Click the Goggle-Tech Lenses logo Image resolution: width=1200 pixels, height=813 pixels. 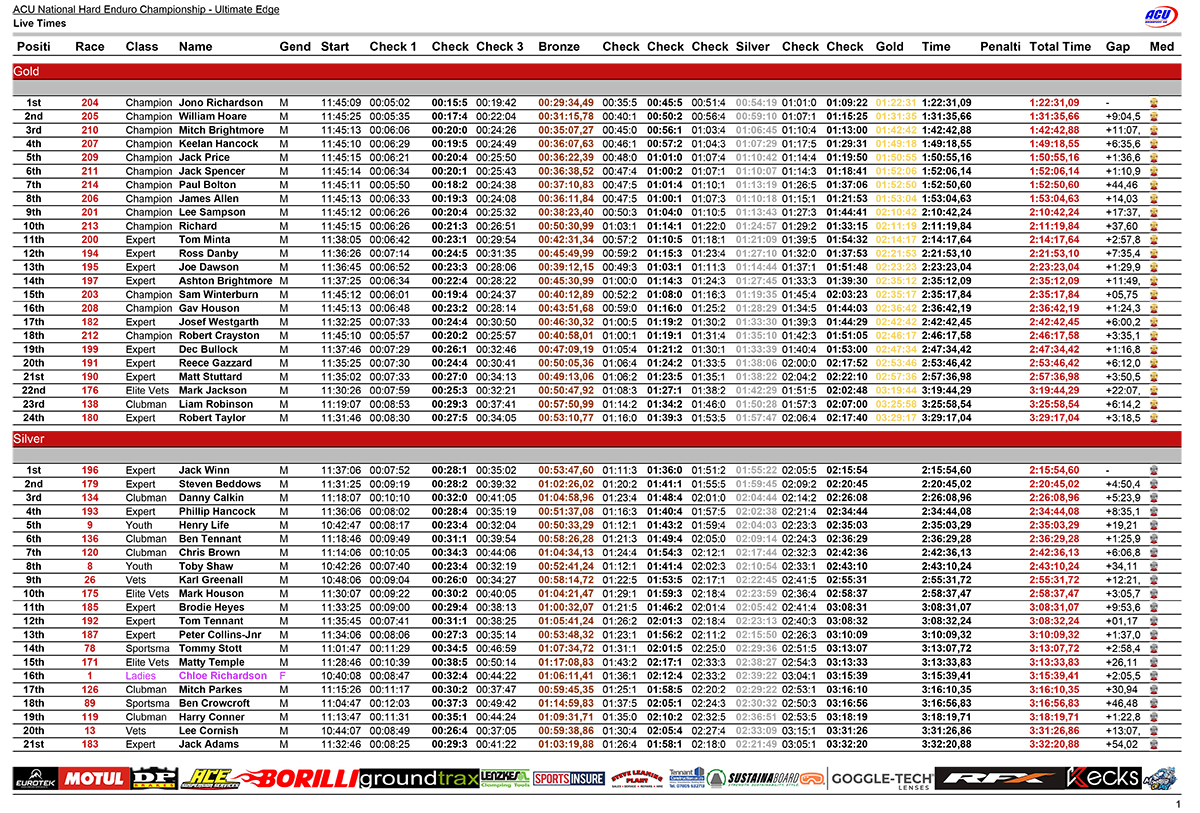[x=881, y=778]
